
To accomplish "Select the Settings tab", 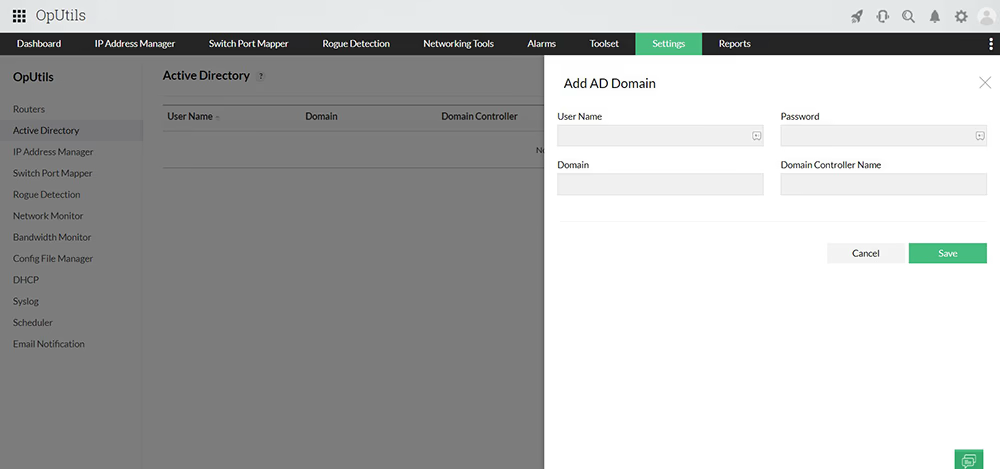I will (668, 44).
